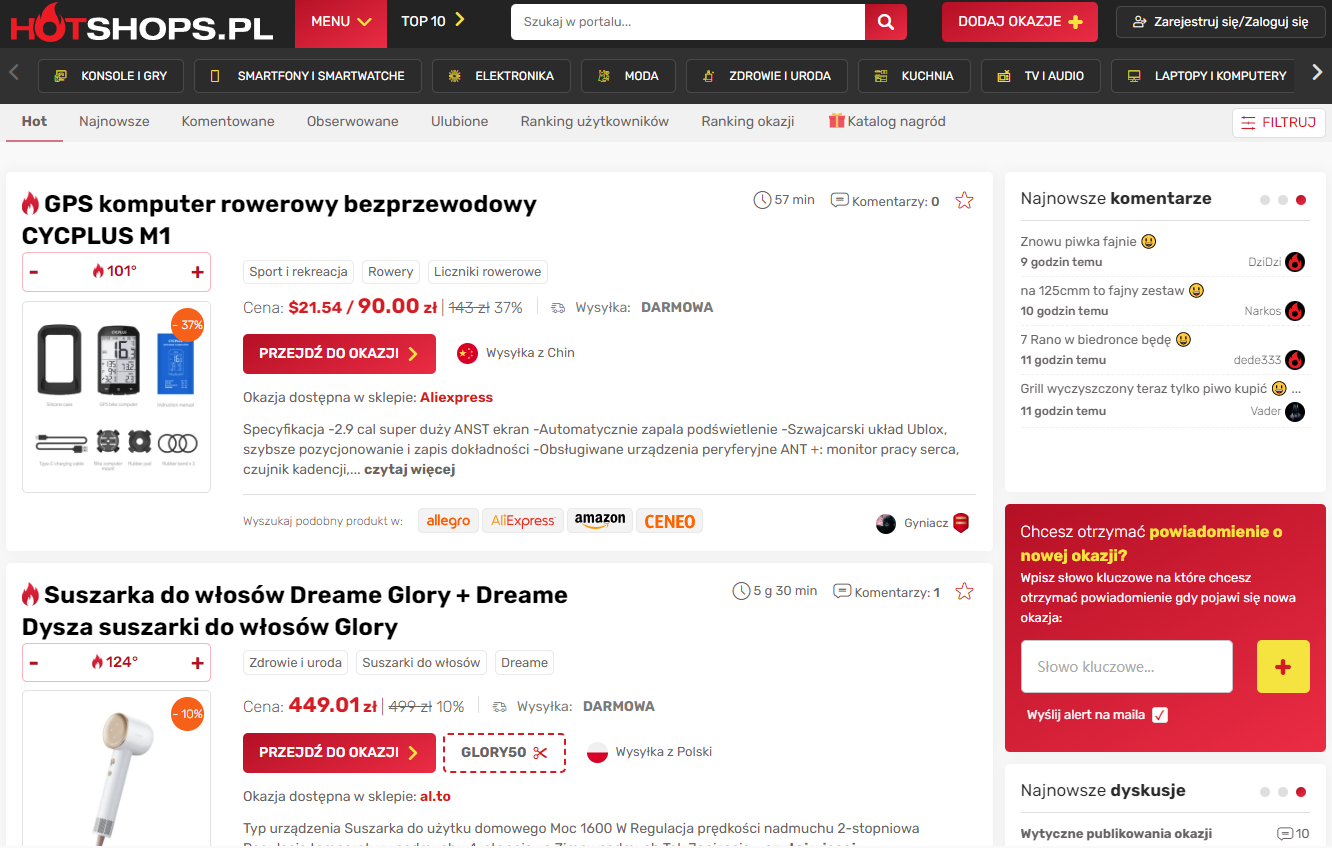Click Vader's avatar in latest comments
Screen dimensions: 1332x851
[1295, 411]
